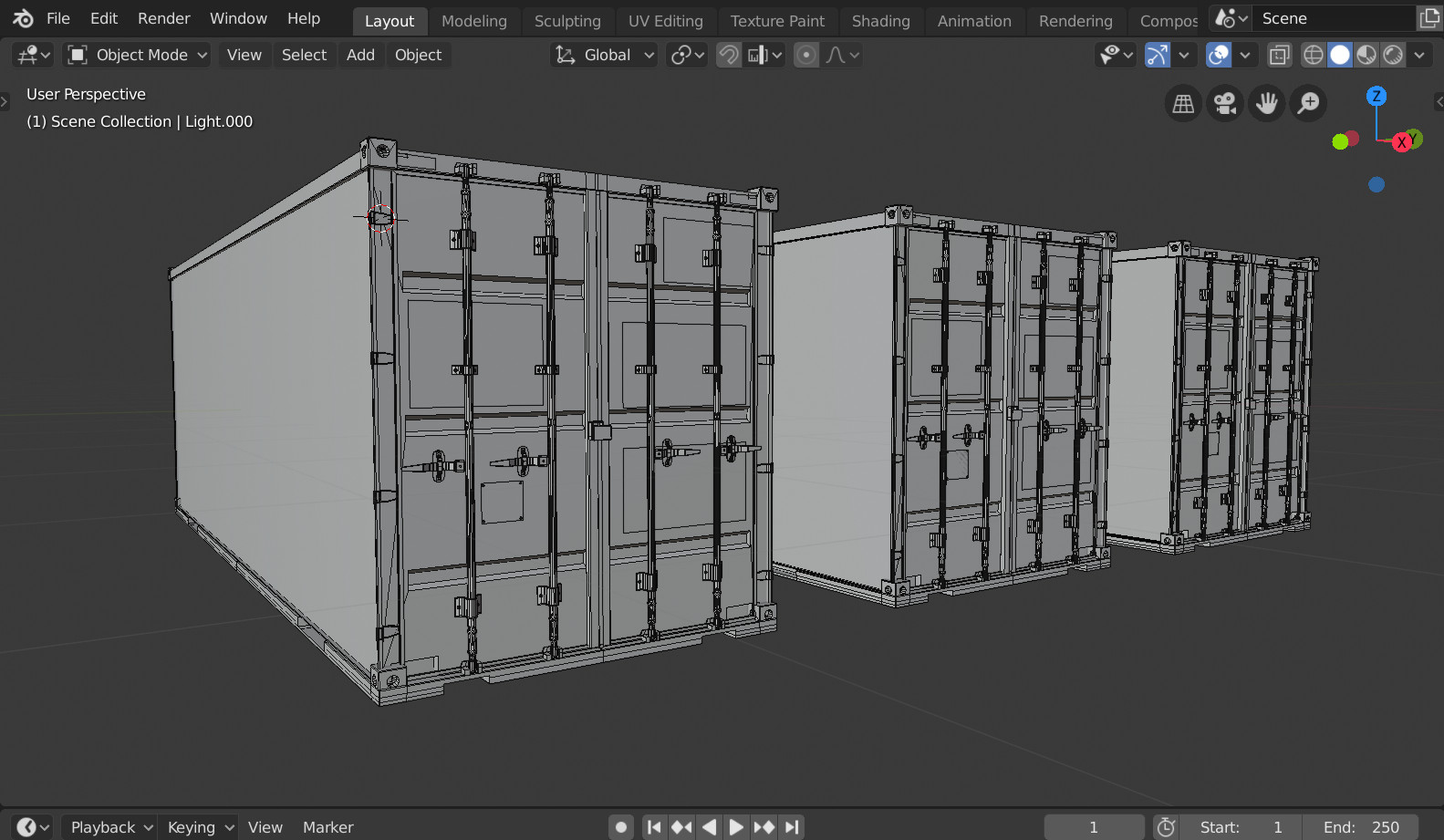Screen dimensions: 1444x840
Task: Click the new scene icon
Action: (1429, 18)
